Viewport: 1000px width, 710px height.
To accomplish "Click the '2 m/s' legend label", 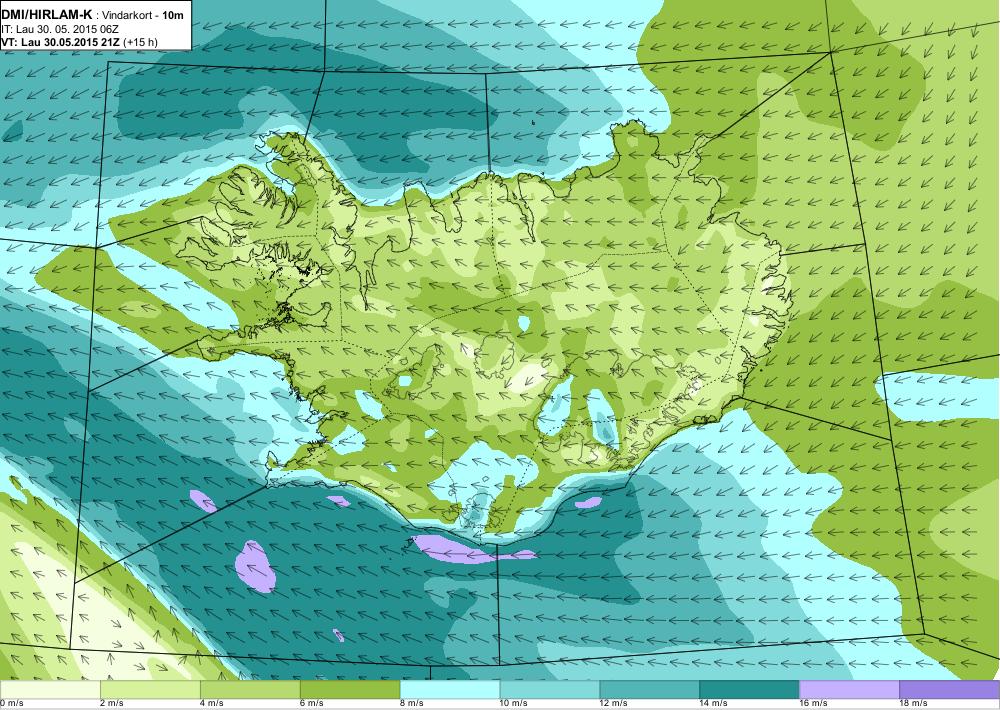I will point(112,704).
